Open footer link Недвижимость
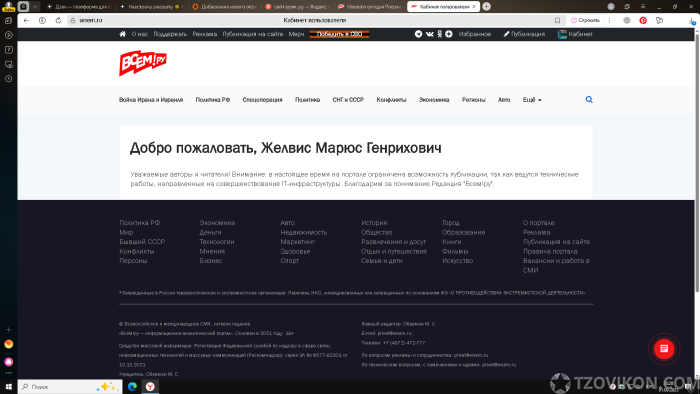 click(304, 232)
